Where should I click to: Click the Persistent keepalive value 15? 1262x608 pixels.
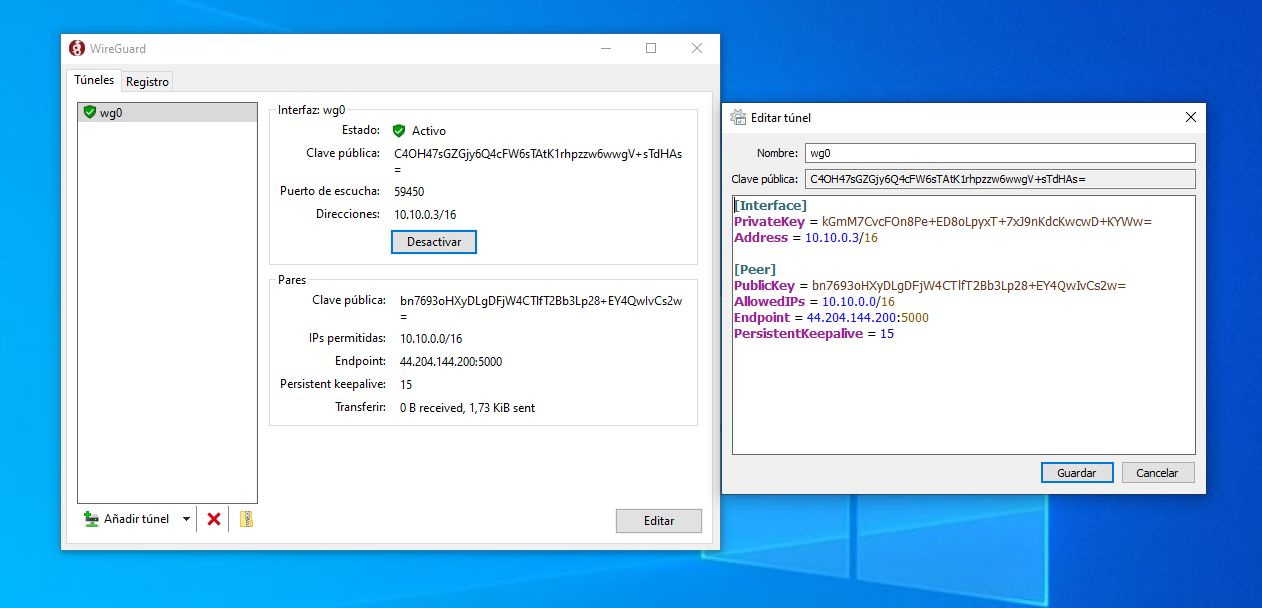click(x=406, y=385)
